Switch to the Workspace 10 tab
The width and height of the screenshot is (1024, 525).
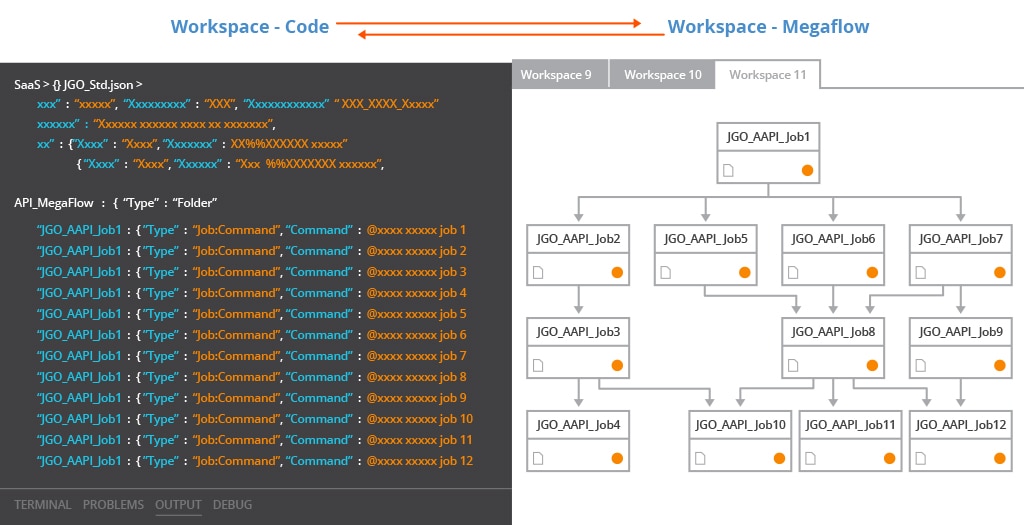[663, 75]
